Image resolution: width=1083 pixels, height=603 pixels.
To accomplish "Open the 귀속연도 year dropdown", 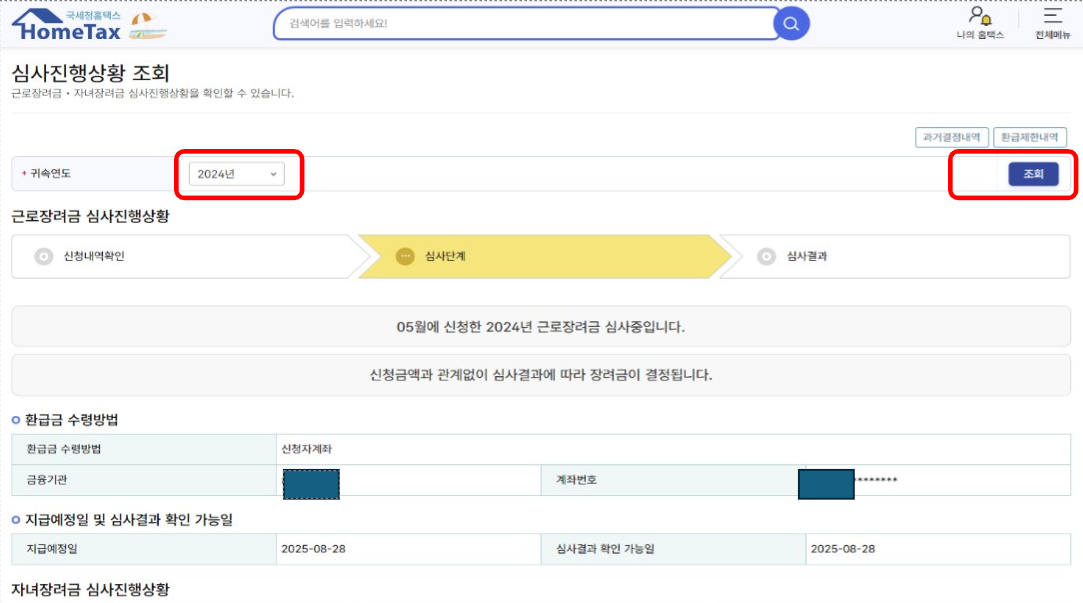I will coord(237,173).
